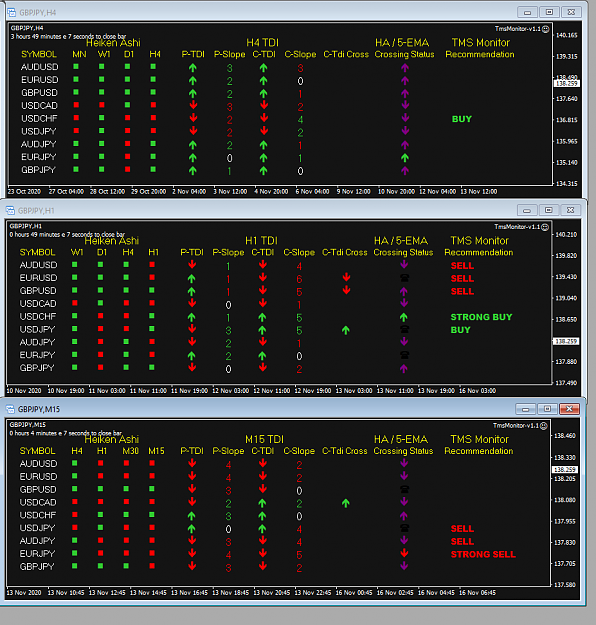Click red MN Heiken Ashi square, USDCAD row, H4 window
The width and height of the screenshot is (596, 625).
point(76,105)
